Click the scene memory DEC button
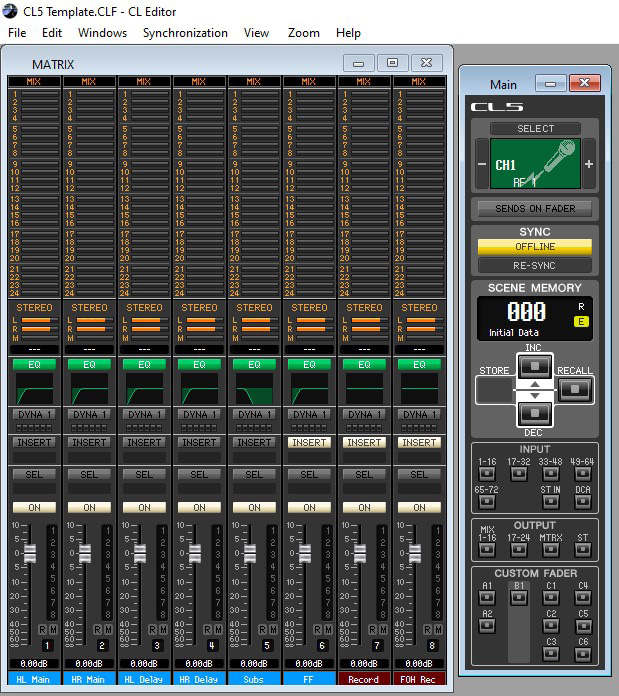Image resolution: width=619 pixels, height=696 pixels. (x=535, y=413)
